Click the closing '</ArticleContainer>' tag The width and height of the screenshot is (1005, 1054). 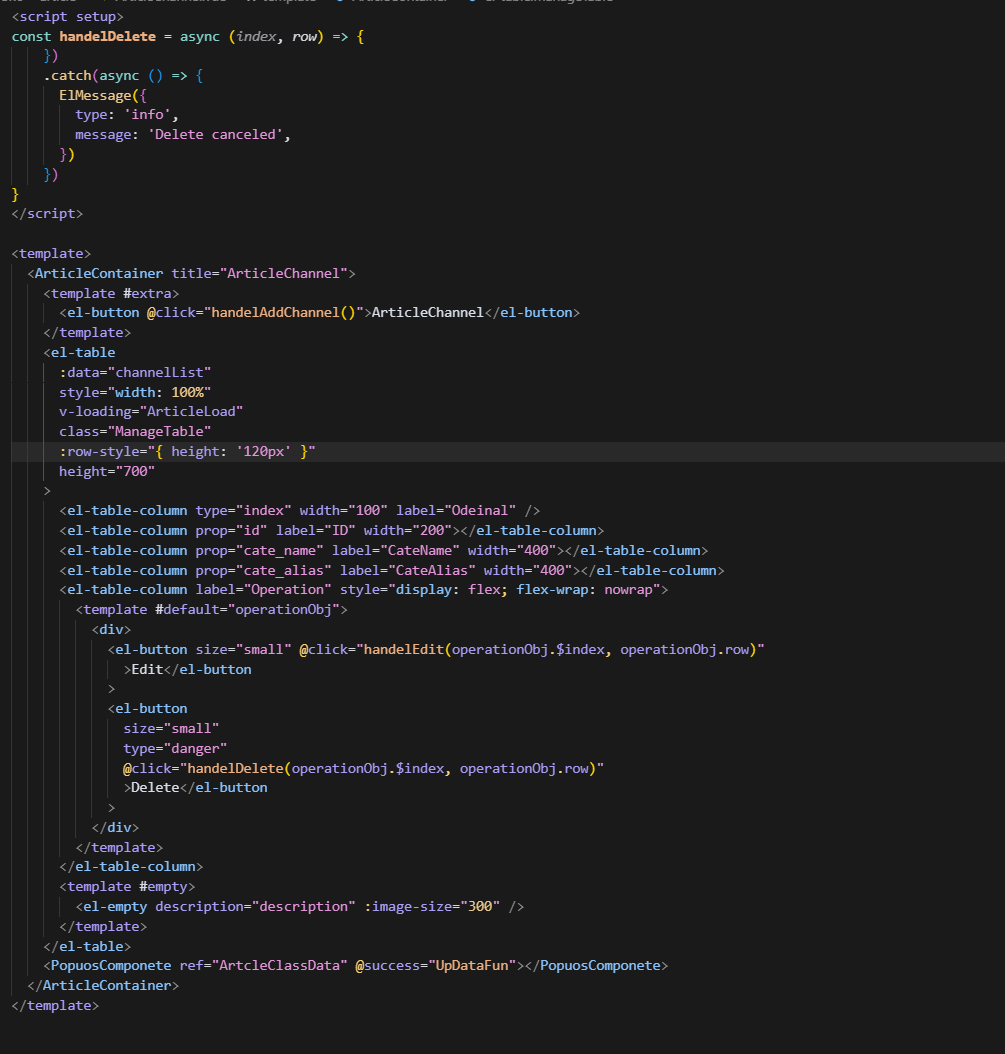pyautogui.click(x=104, y=985)
